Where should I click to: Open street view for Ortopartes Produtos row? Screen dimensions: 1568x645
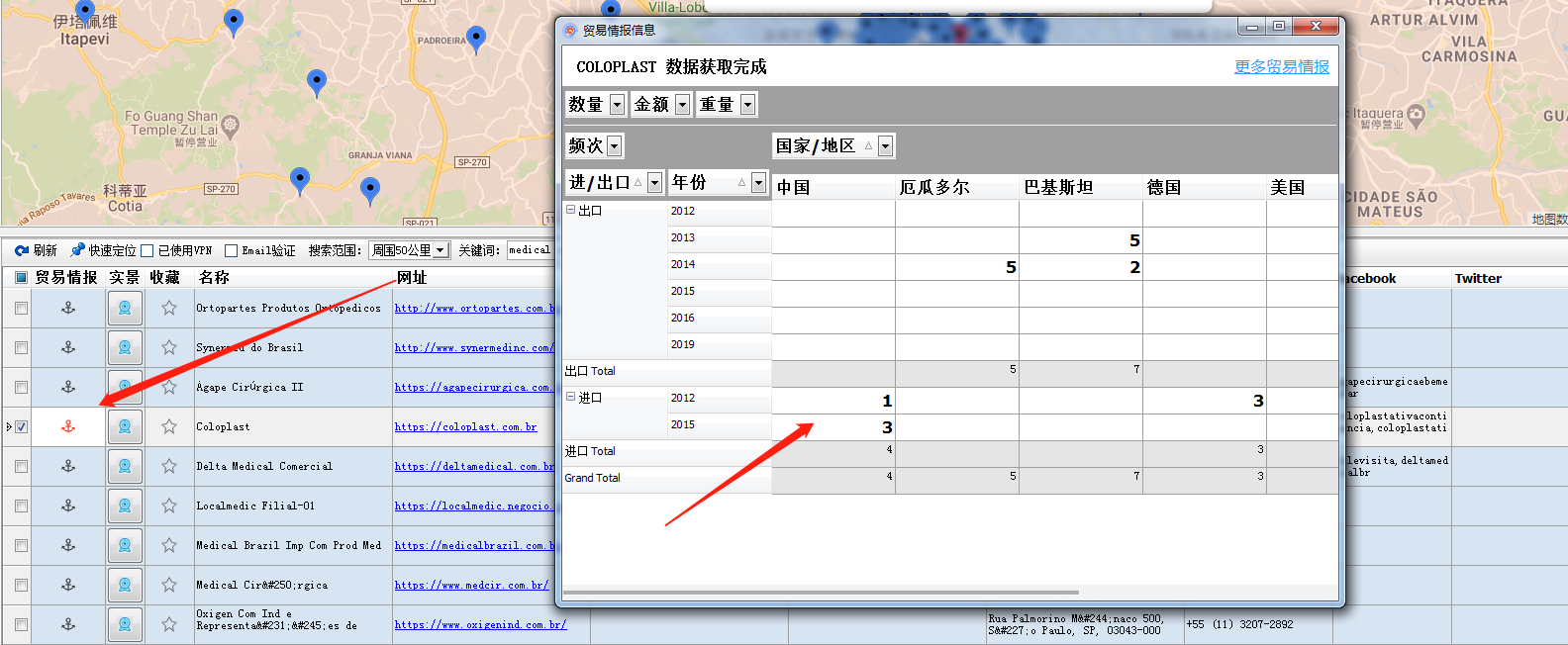point(125,308)
